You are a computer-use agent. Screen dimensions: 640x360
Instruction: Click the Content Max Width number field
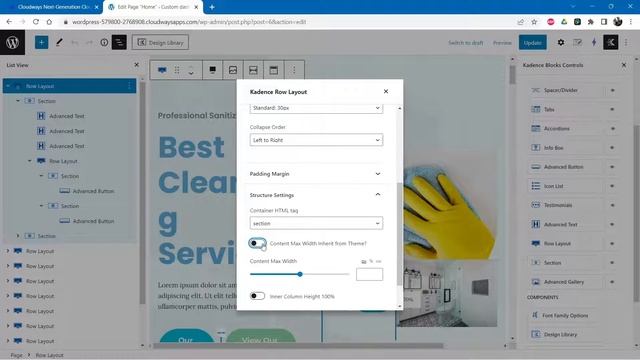point(369,274)
